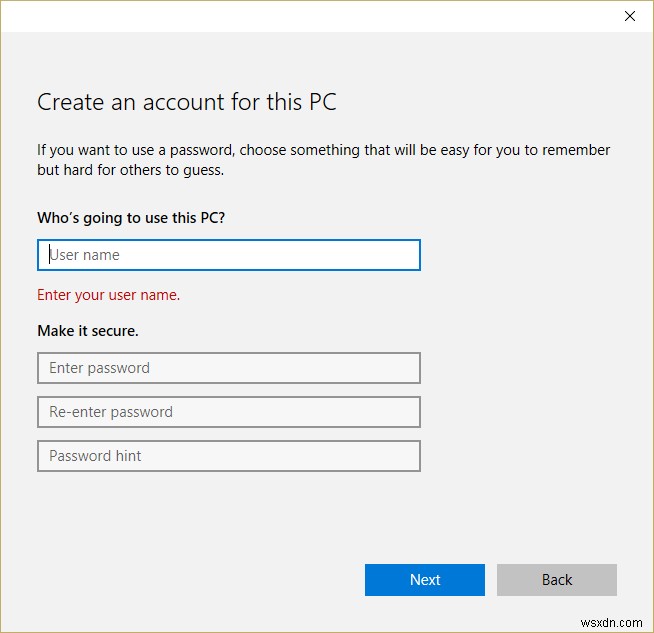Click the blue-outlined name text box
Screen dimensions: 654x633
(228, 255)
